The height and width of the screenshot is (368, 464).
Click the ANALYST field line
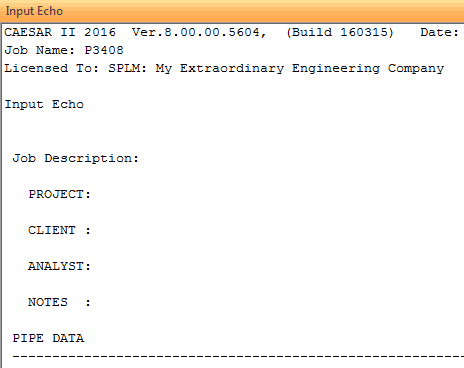click(x=59, y=266)
